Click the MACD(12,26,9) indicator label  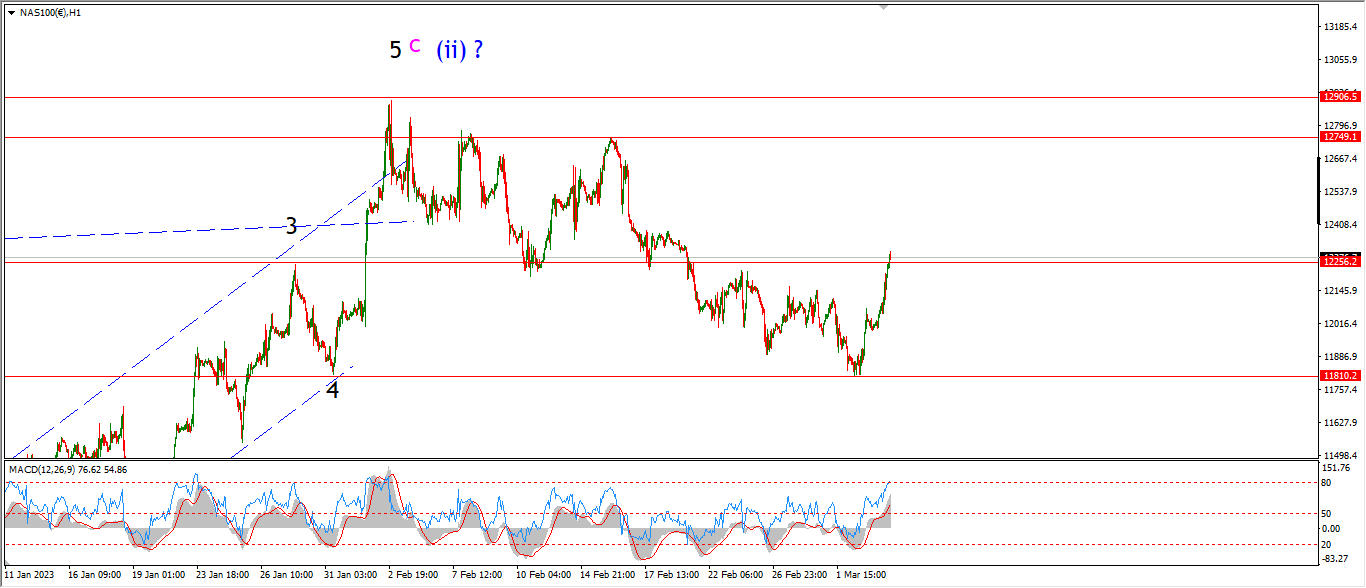click(x=70, y=469)
